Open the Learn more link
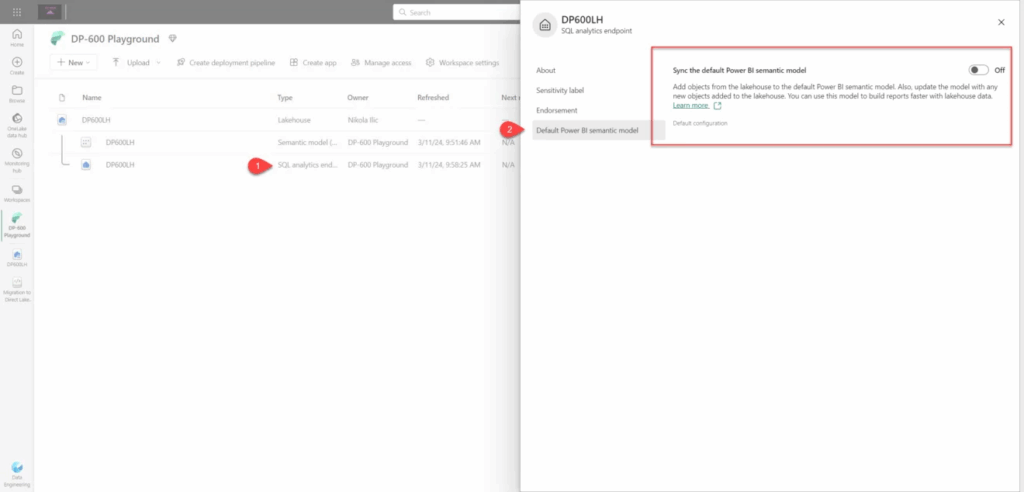Screen dimensions: 1024x492 [690, 105]
